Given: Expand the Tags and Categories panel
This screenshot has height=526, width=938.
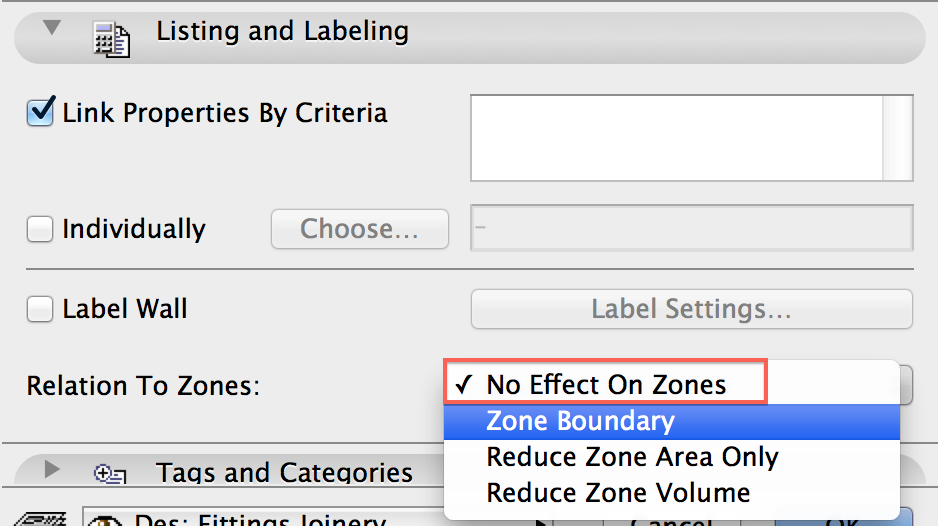Looking at the screenshot, I should coord(52,470).
